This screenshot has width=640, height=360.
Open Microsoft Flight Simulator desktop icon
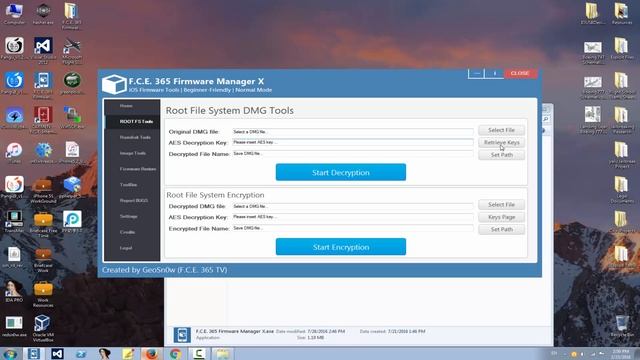click(72, 50)
